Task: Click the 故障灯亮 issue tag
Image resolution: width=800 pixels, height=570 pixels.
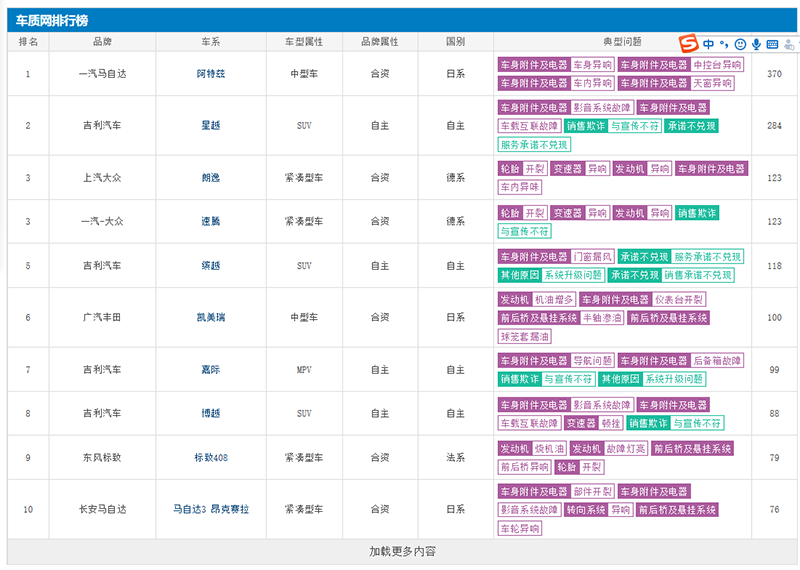Action: [626, 449]
